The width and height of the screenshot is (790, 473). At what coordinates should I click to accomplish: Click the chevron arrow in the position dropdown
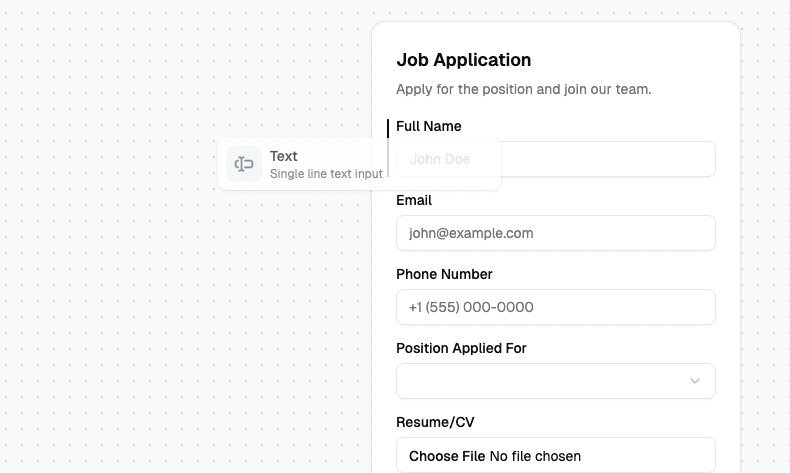tap(695, 381)
